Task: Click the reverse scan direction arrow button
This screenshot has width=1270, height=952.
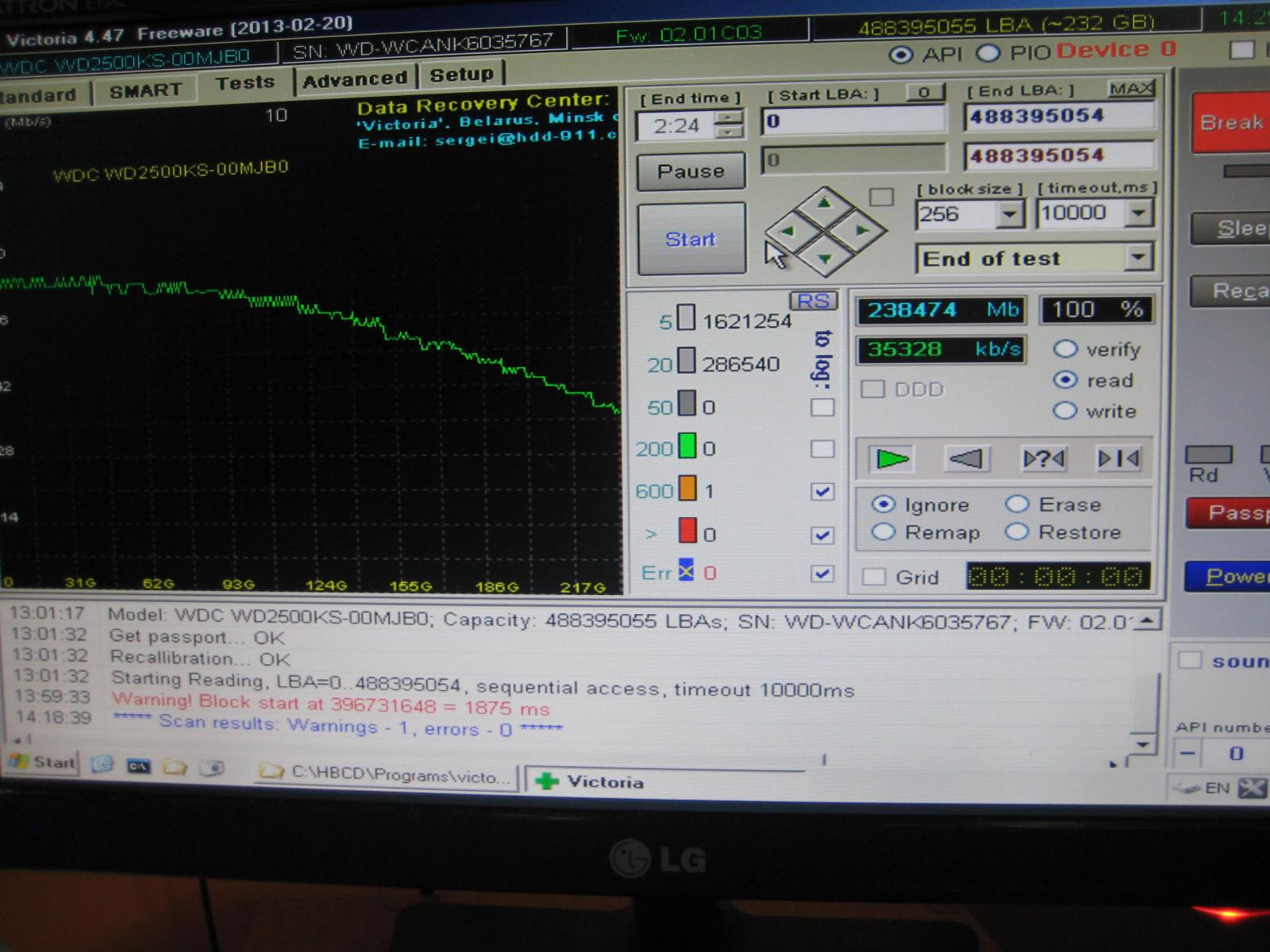Action: tap(966, 458)
